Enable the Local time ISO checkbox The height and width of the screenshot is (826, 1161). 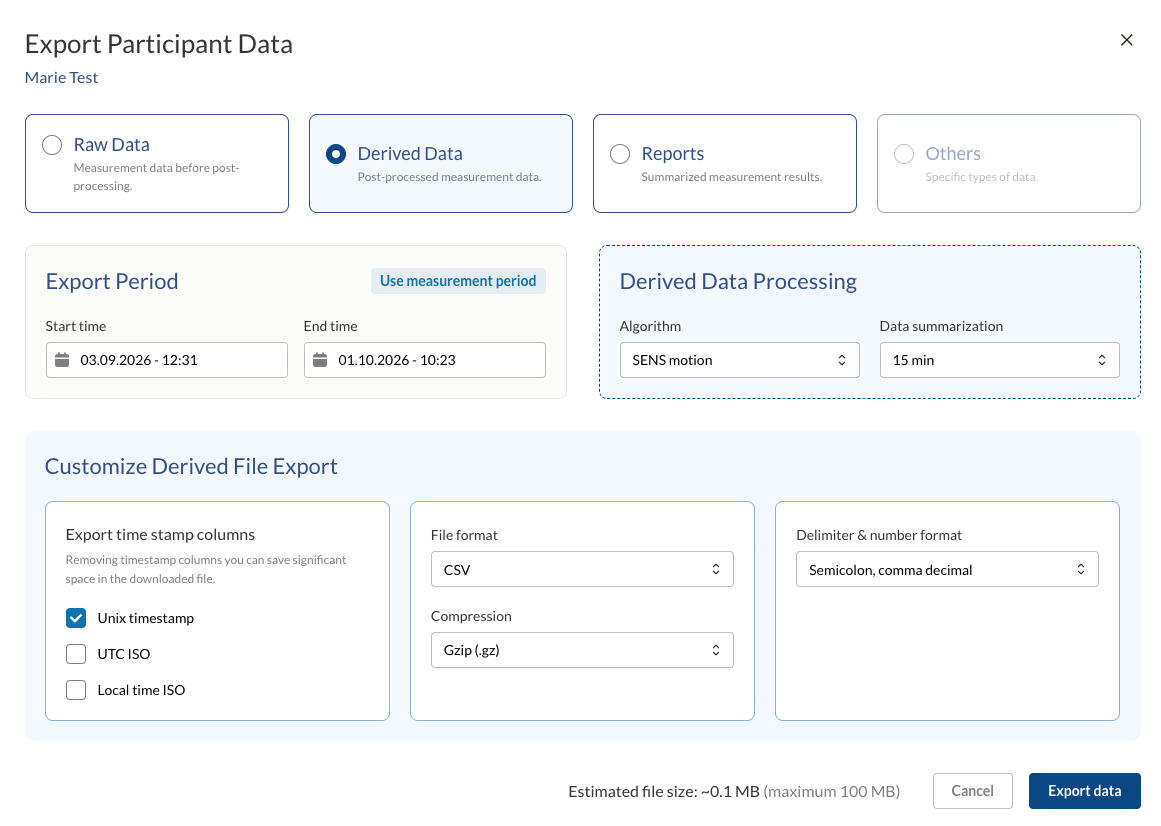tap(76, 690)
